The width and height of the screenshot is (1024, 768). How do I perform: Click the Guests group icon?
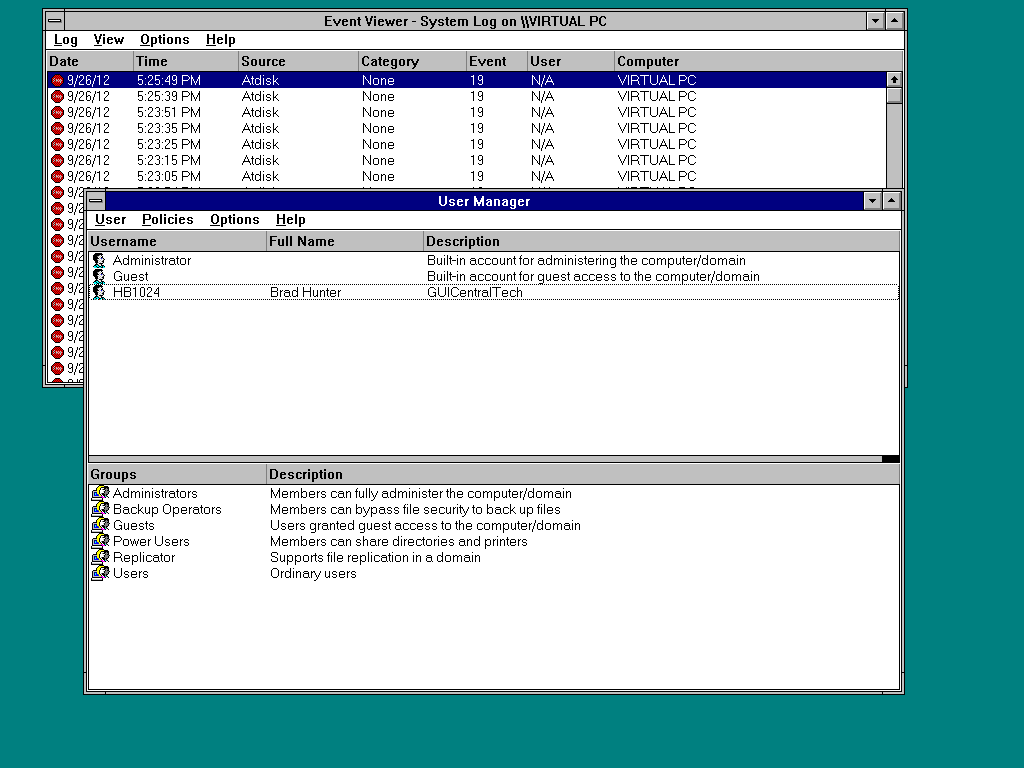tap(100, 525)
